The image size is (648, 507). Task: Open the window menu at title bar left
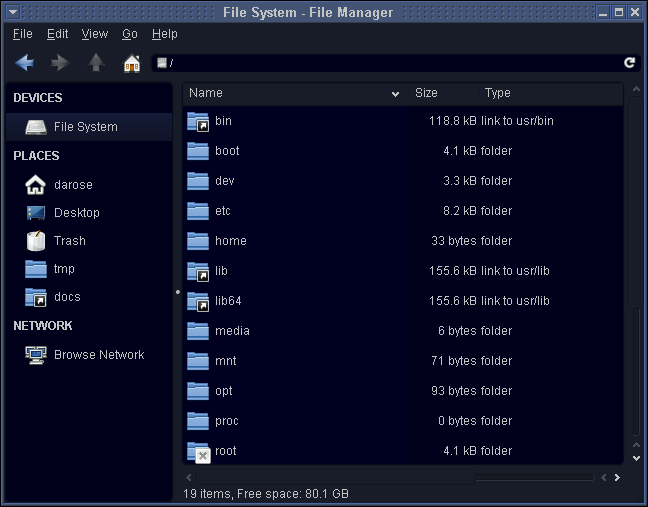point(12,13)
